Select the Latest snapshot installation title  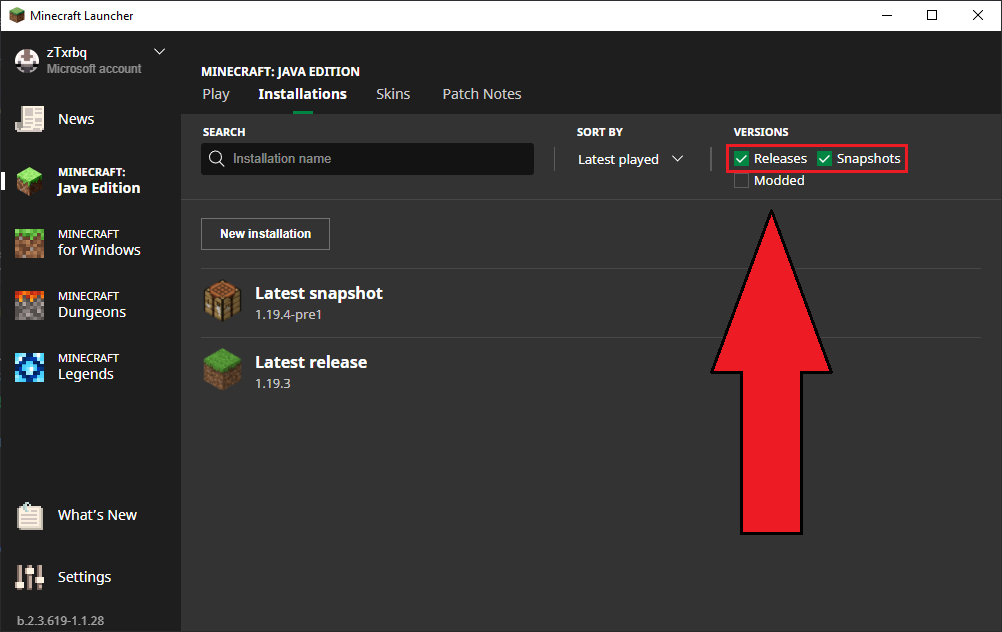click(319, 293)
